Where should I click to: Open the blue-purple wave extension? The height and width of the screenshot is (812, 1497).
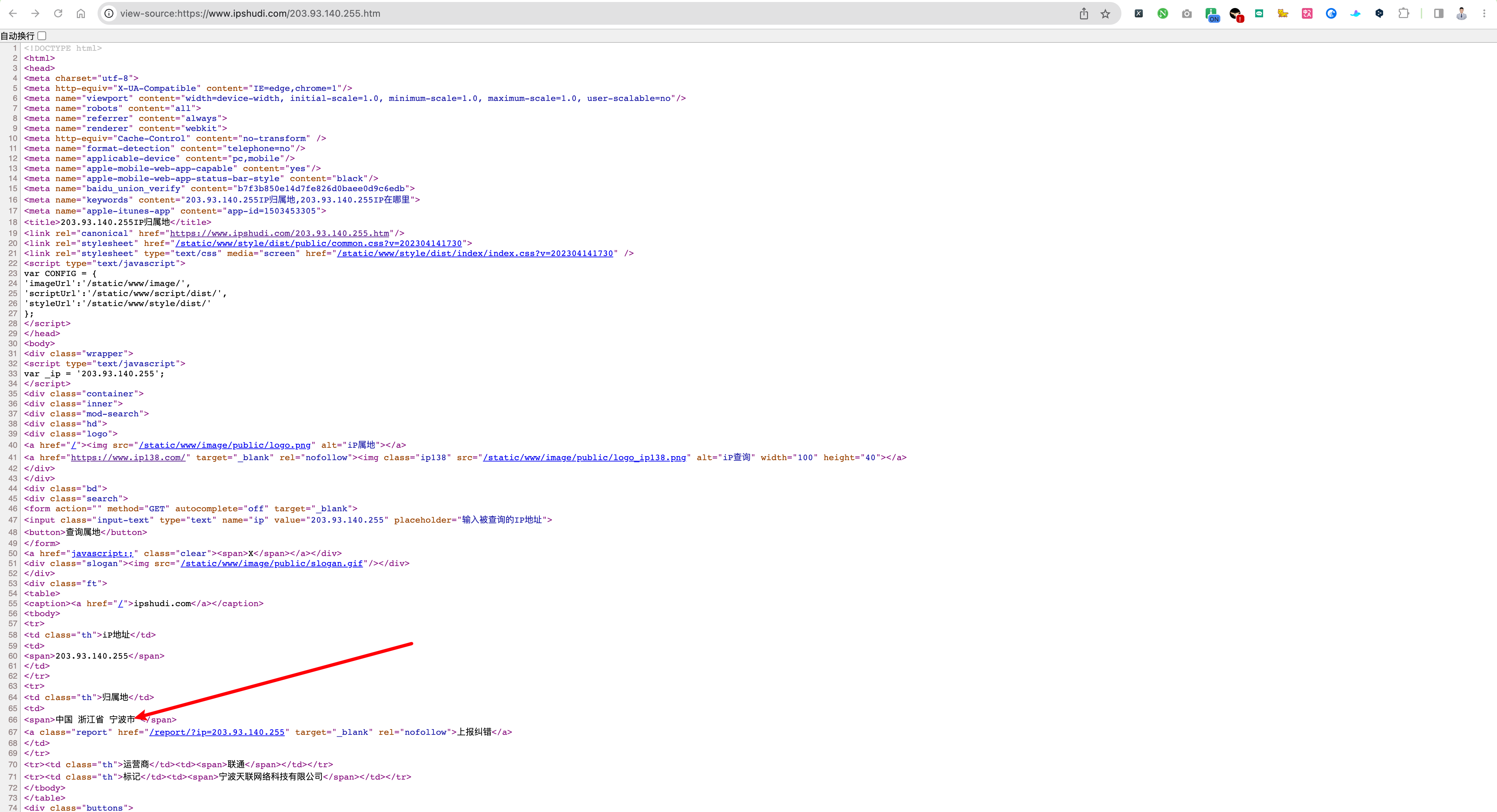[1355, 13]
